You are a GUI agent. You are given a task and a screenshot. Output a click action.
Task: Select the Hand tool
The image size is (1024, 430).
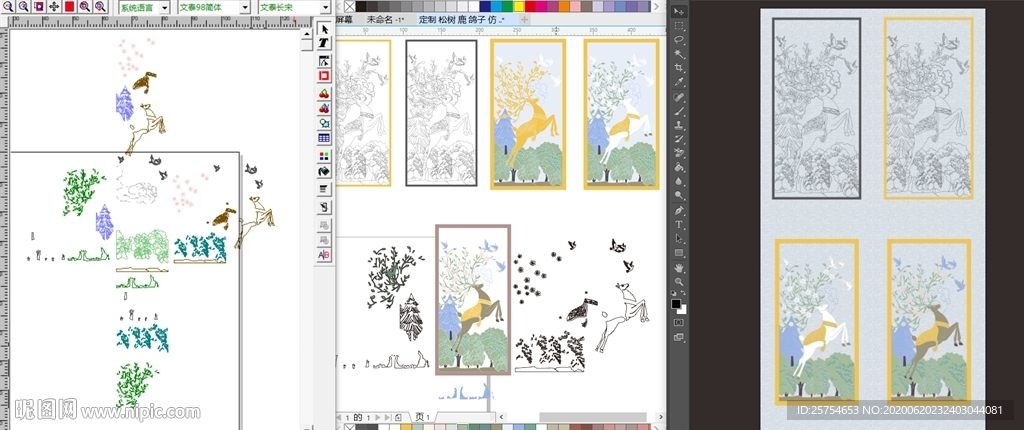679,268
